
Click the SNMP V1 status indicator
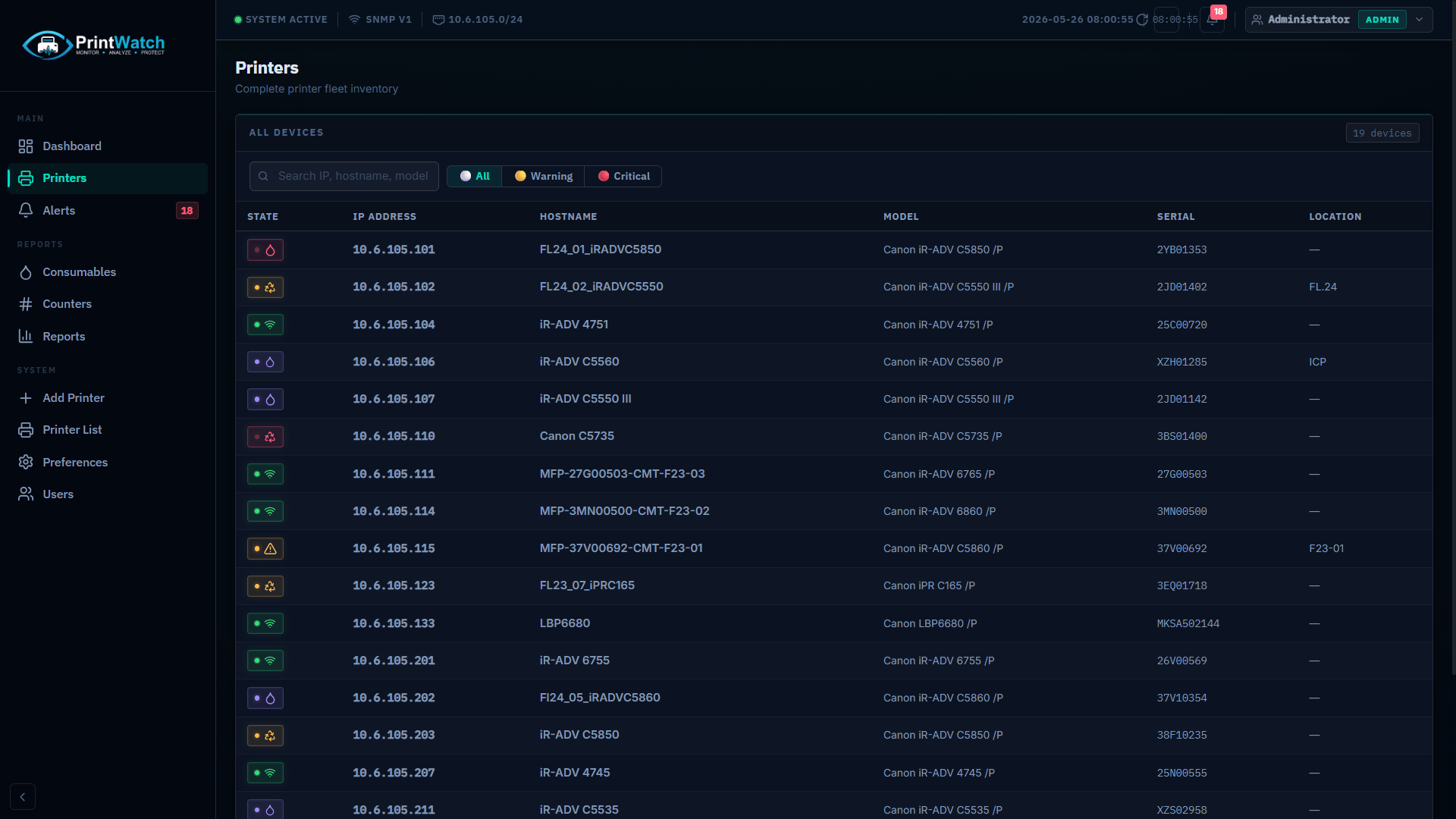coord(379,20)
